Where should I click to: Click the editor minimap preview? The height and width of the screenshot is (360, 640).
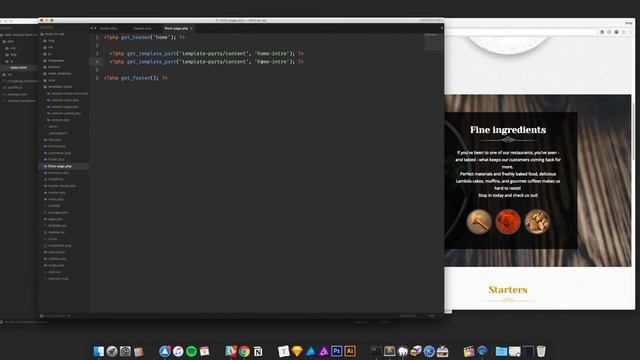click(x=433, y=42)
